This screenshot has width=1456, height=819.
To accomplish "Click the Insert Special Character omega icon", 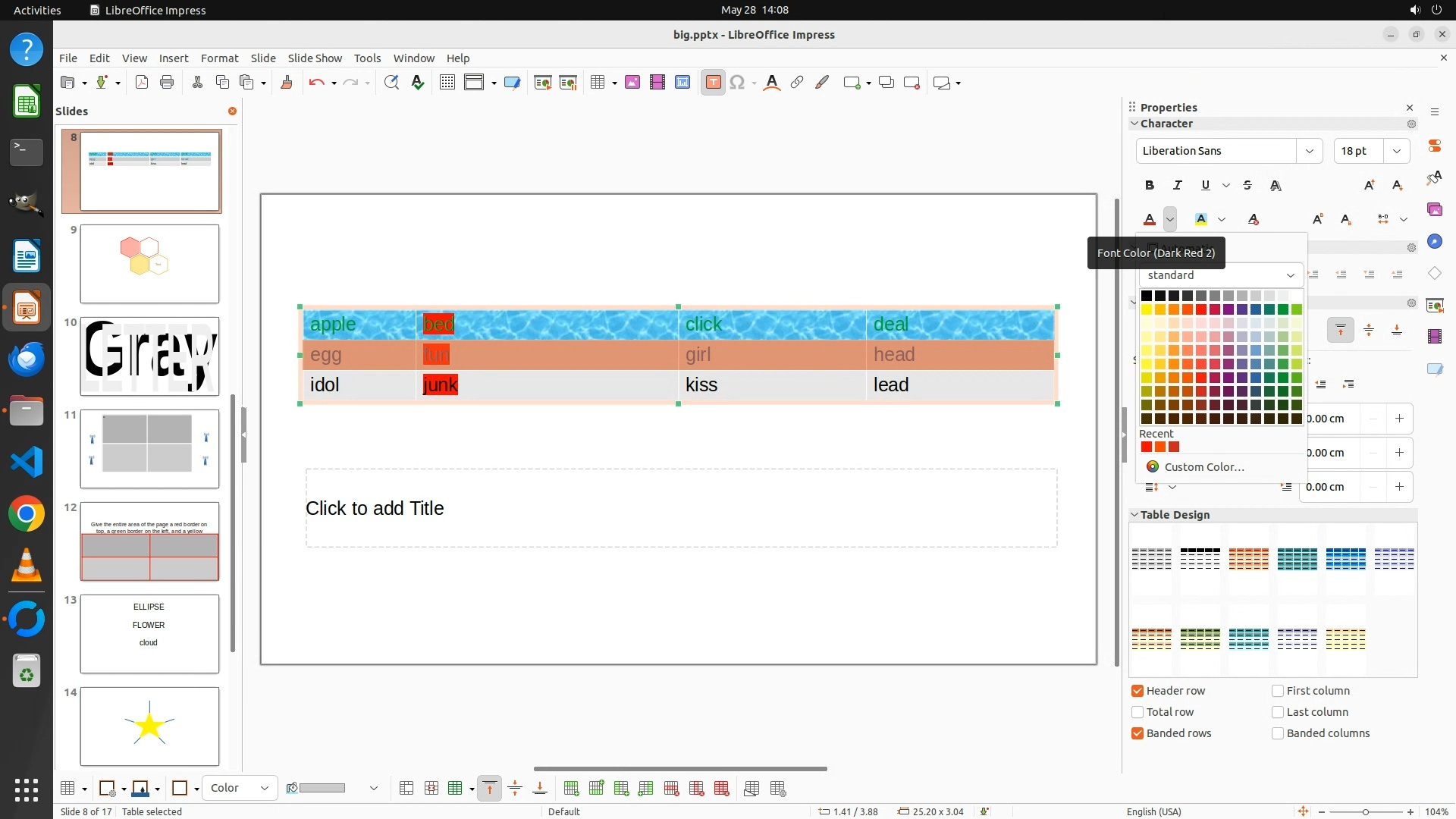I will click(736, 83).
